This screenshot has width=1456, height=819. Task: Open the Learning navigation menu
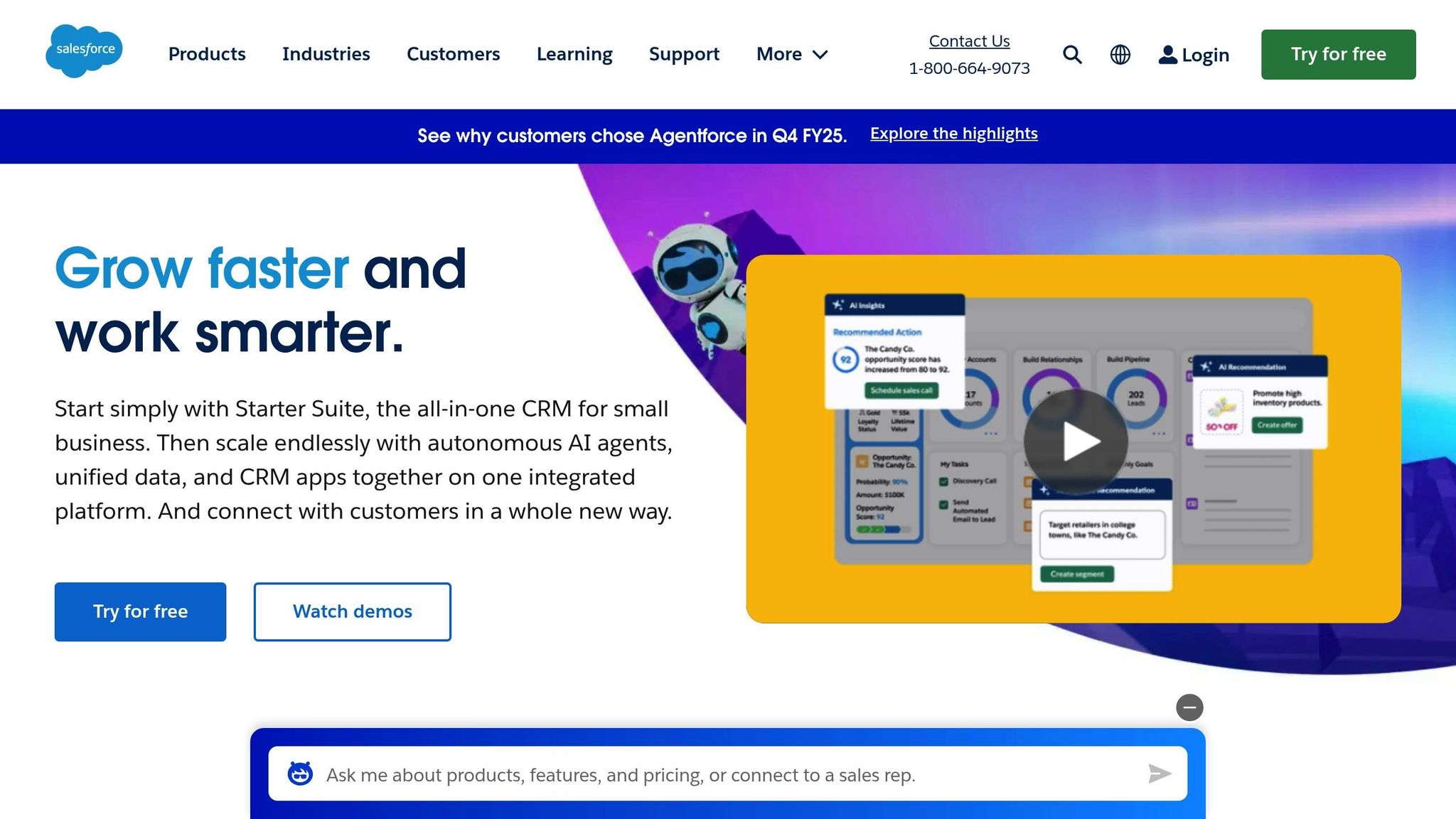coord(574,54)
